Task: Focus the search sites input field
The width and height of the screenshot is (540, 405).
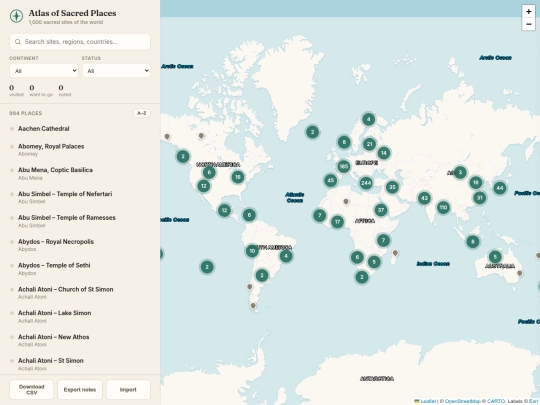Action: [80, 42]
